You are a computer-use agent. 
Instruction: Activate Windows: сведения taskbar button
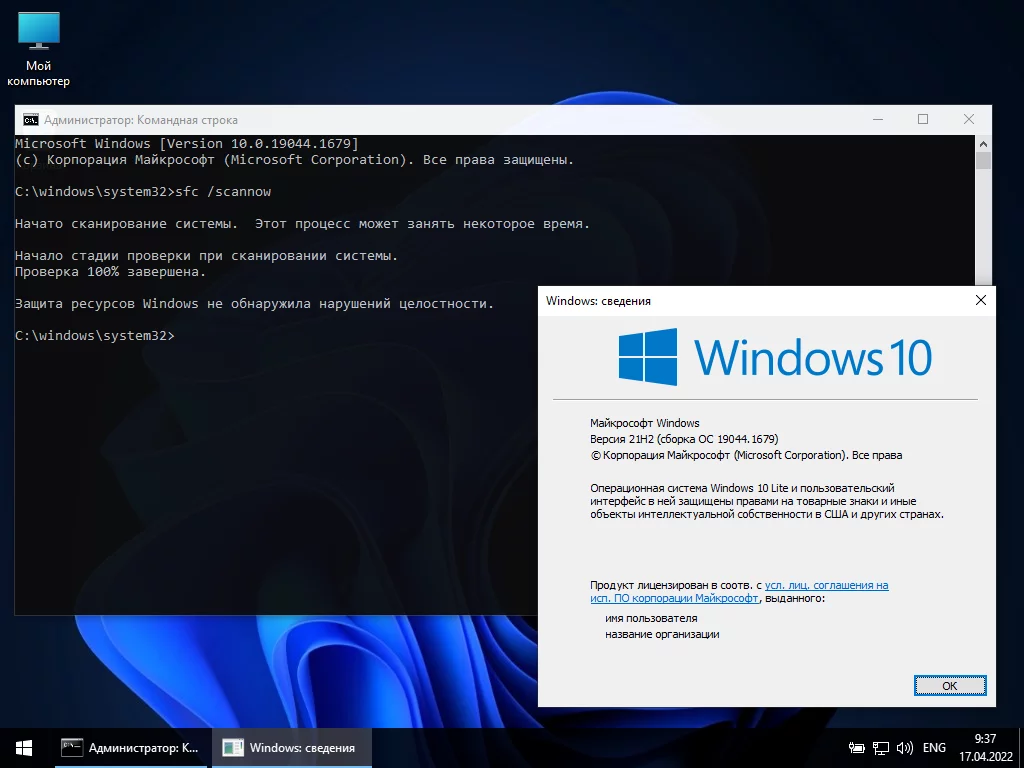(291, 748)
